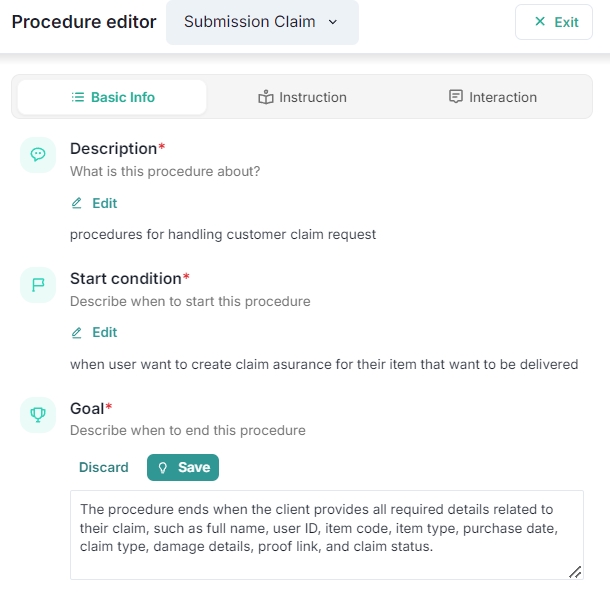Click the Description chat bubble icon

pos(38,155)
